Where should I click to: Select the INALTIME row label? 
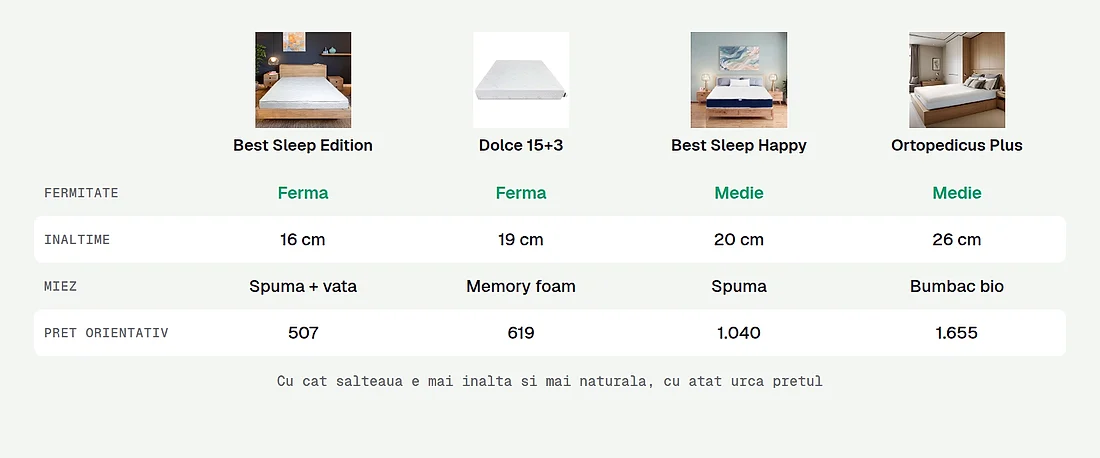tap(77, 240)
